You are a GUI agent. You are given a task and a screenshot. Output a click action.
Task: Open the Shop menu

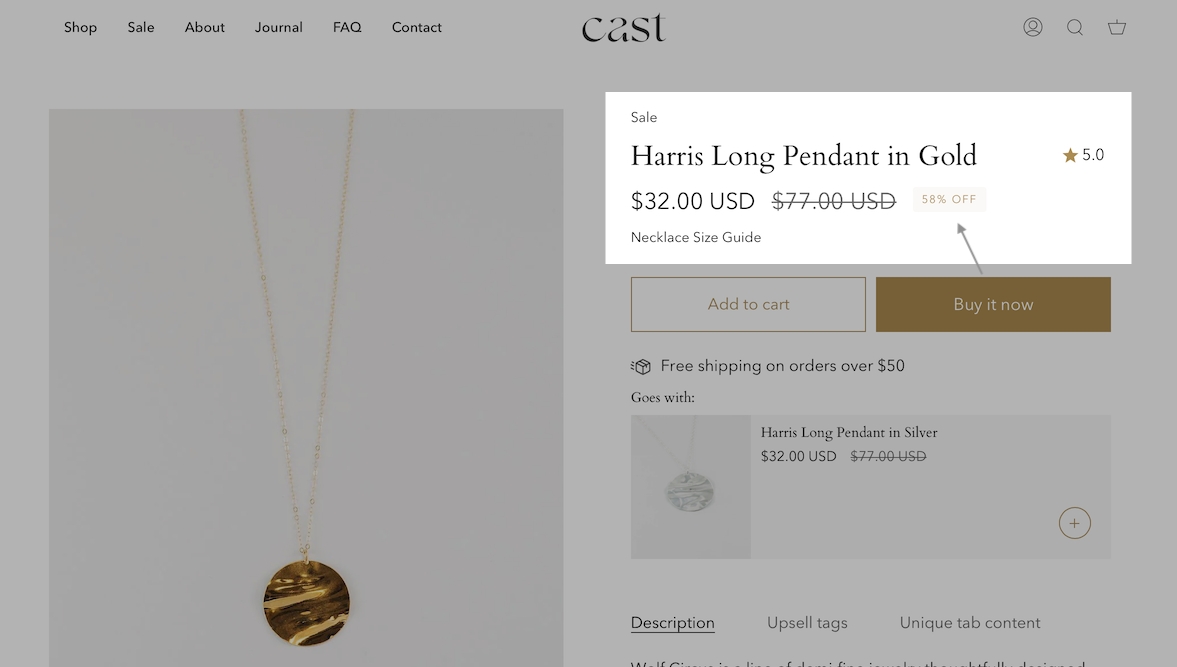pos(80,27)
